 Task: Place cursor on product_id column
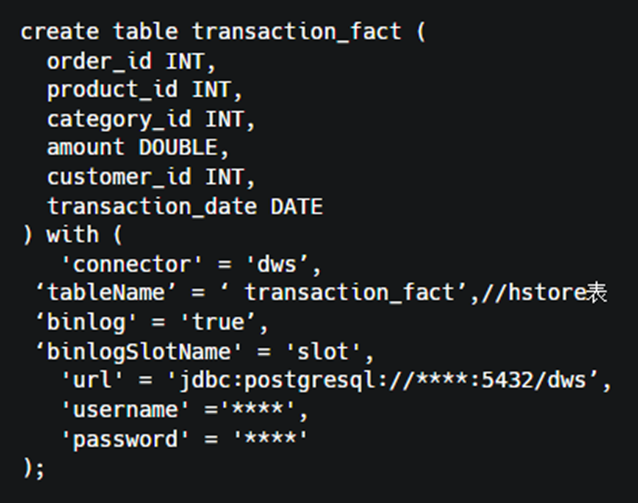coord(112,91)
